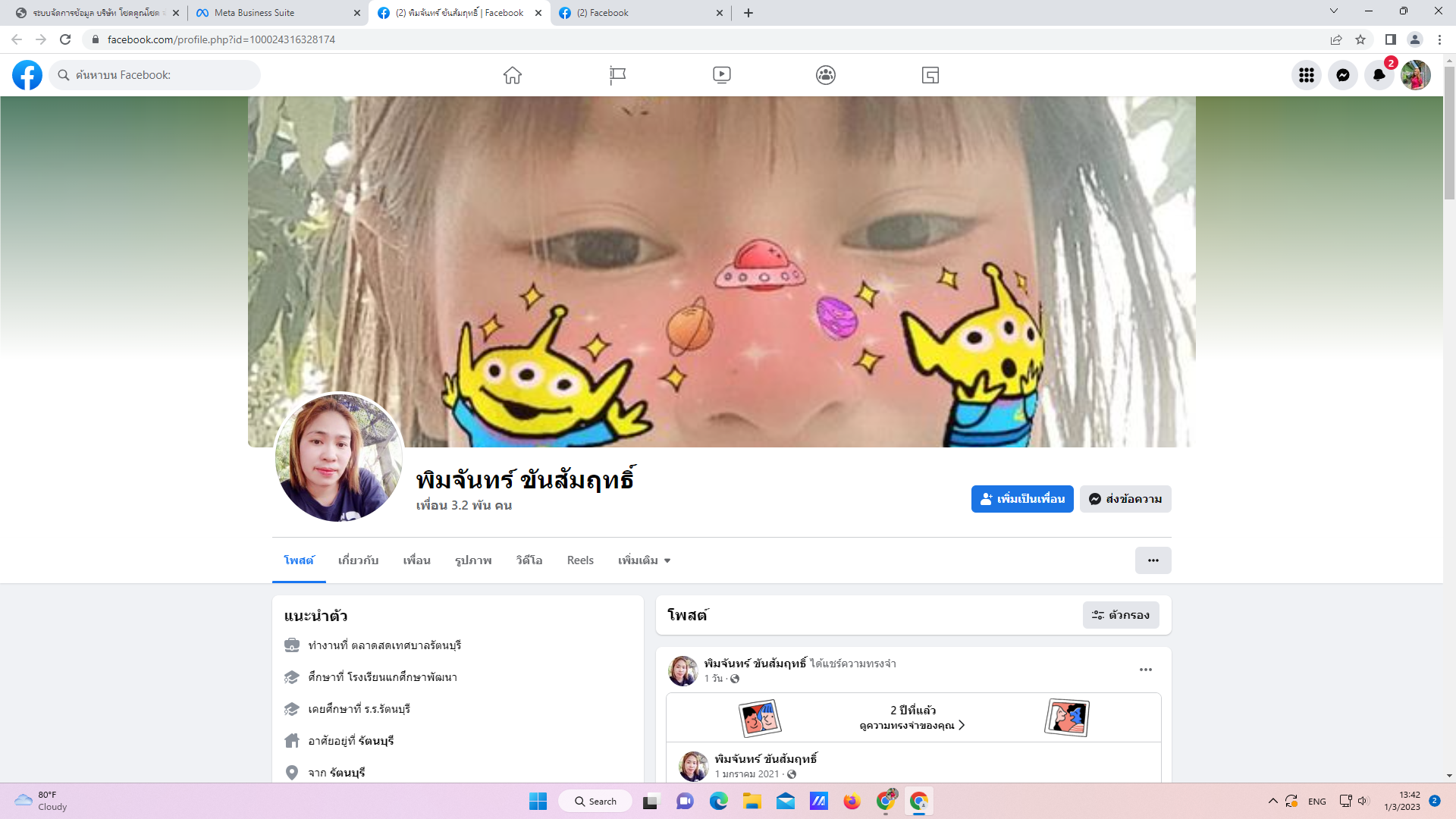Click the Facebook logo

point(27,75)
